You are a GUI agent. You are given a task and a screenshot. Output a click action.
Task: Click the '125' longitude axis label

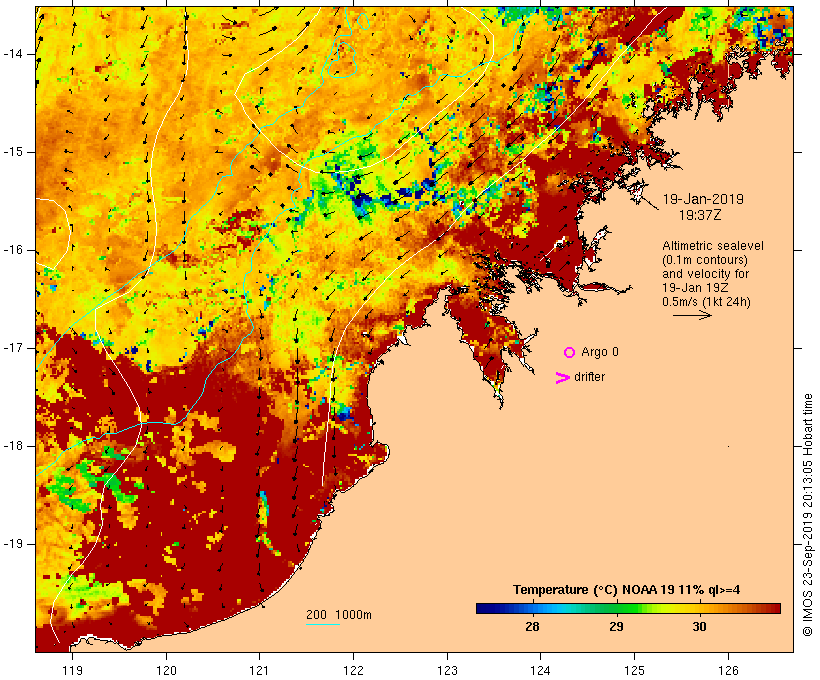pyautogui.click(x=635, y=670)
